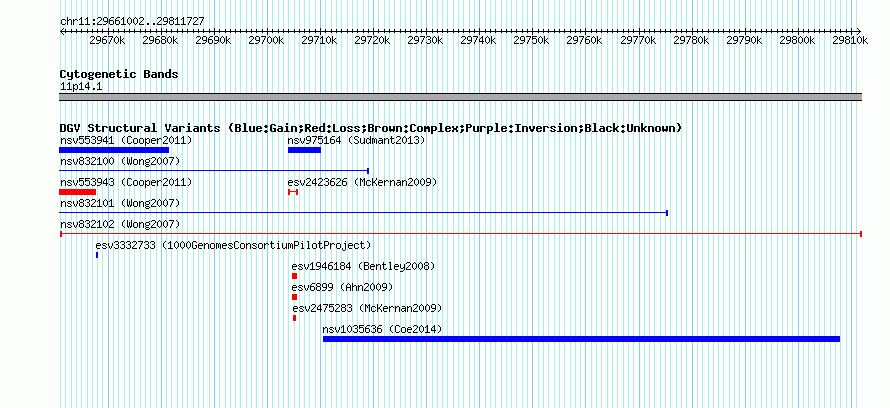This screenshot has height=408, width=890.
Task: Click the 29780k ruler tick label
Action: tap(691, 40)
